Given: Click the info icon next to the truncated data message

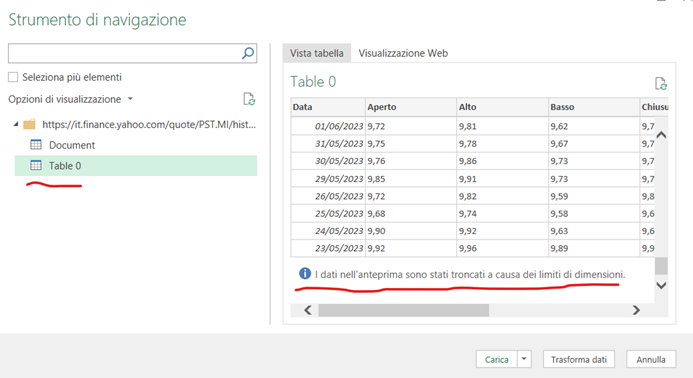Looking at the screenshot, I should (305, 274).
